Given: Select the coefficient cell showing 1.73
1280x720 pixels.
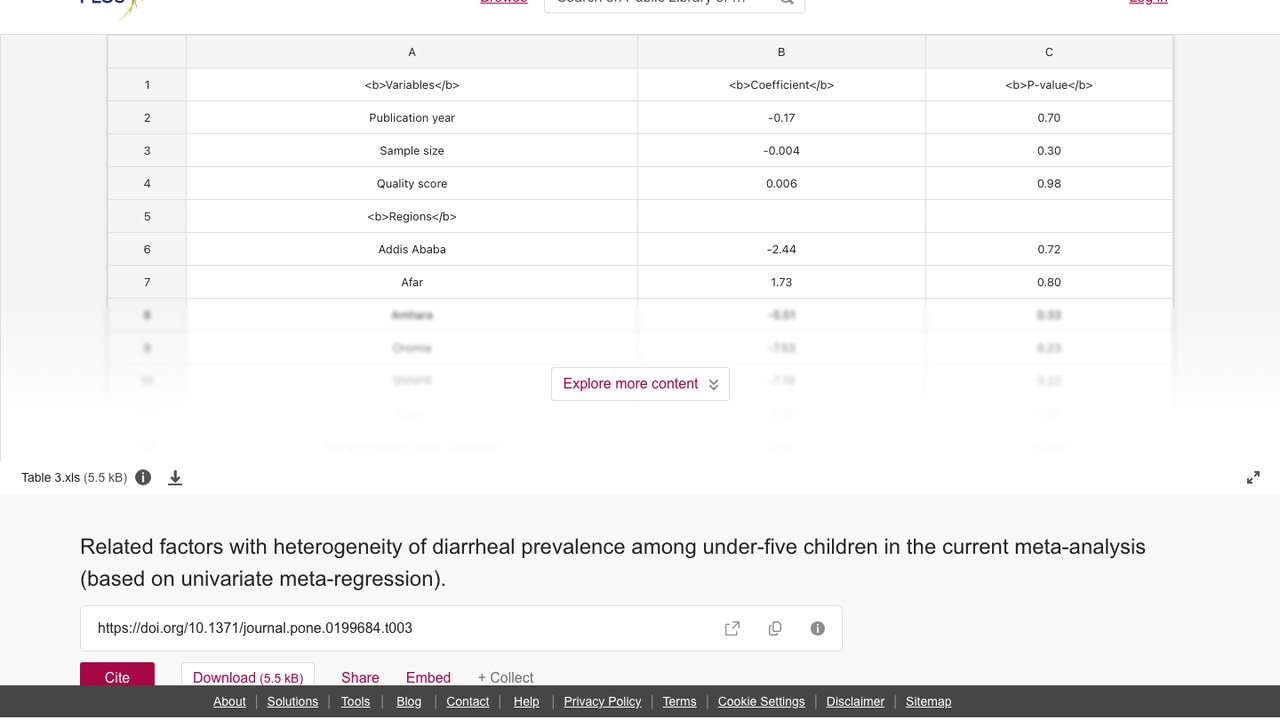Looking at the screenshot, I should pos(782,283).
